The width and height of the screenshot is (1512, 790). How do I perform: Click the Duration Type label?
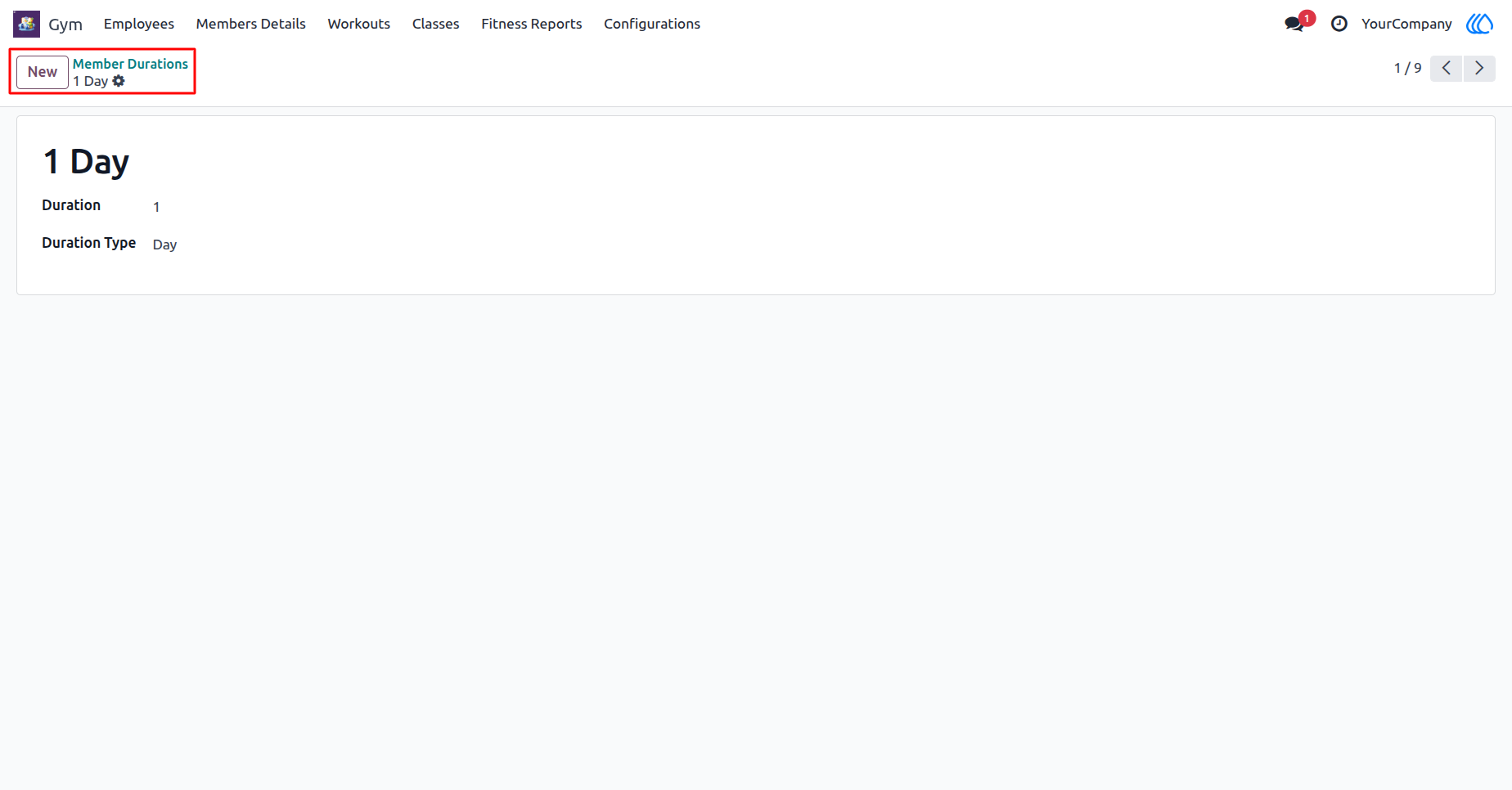click(x=88, y=243)
